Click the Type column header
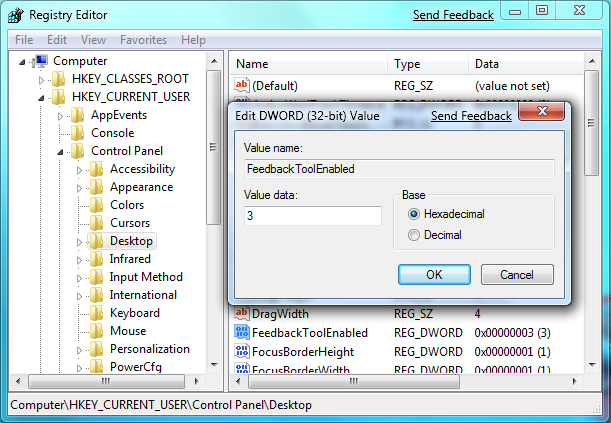 (x=428, y=64)
